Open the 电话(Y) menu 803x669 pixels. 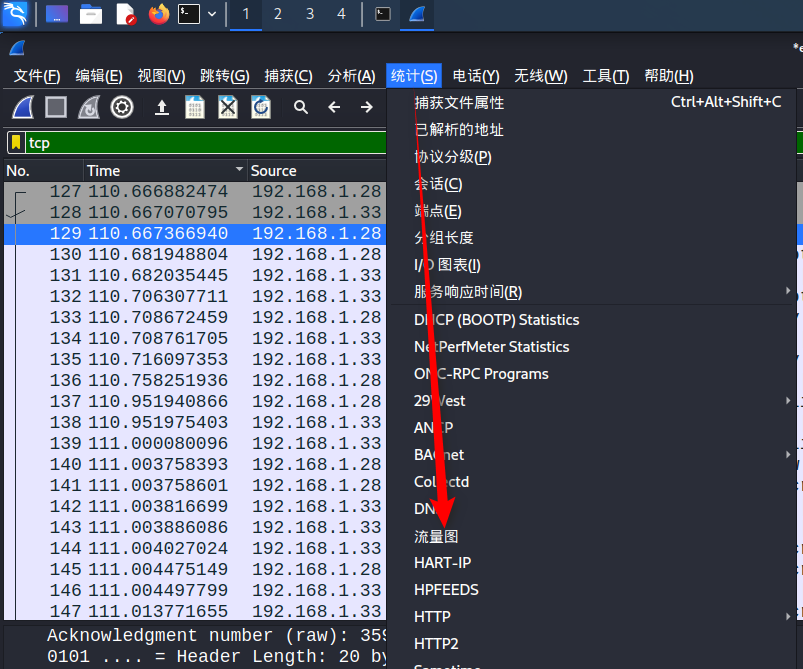tap(476, 76)
